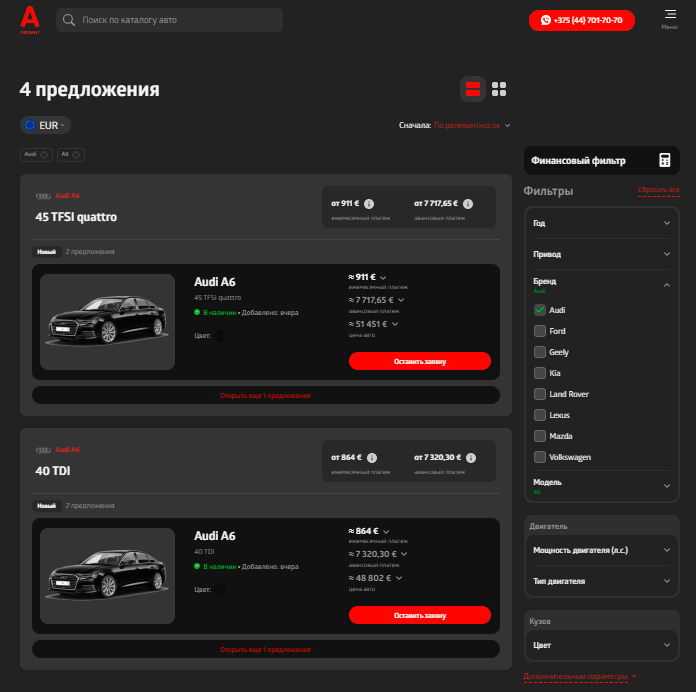Switch to grid view layout icon
Image resolution: width=696 pixels, height=692 pixels.
499,89
